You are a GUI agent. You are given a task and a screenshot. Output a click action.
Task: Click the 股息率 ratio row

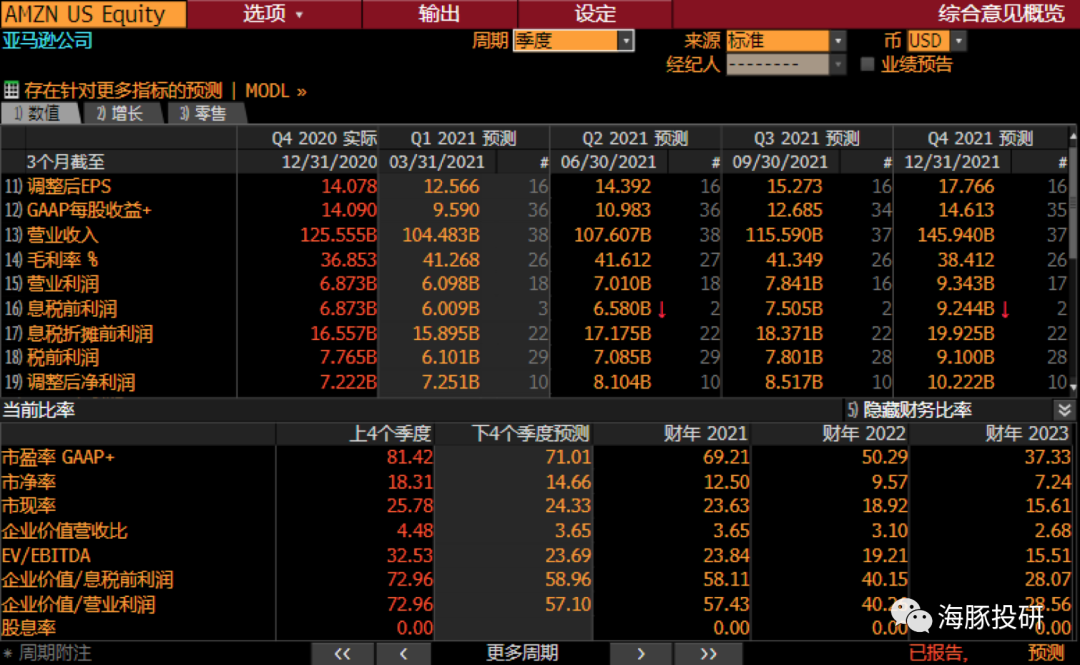click(537, 628)
